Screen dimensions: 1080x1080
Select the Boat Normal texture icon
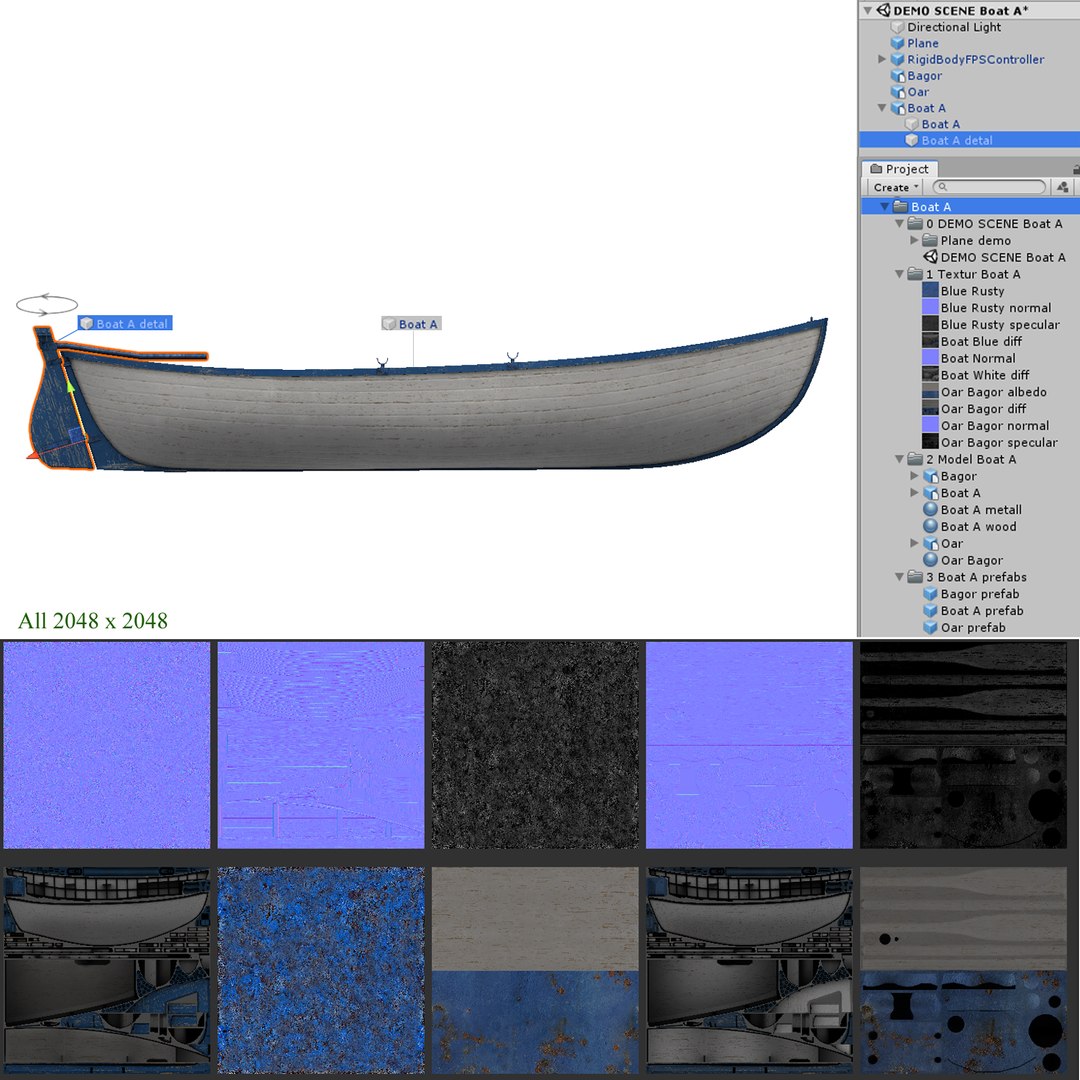pyautogui.click(x=930, y=357)
